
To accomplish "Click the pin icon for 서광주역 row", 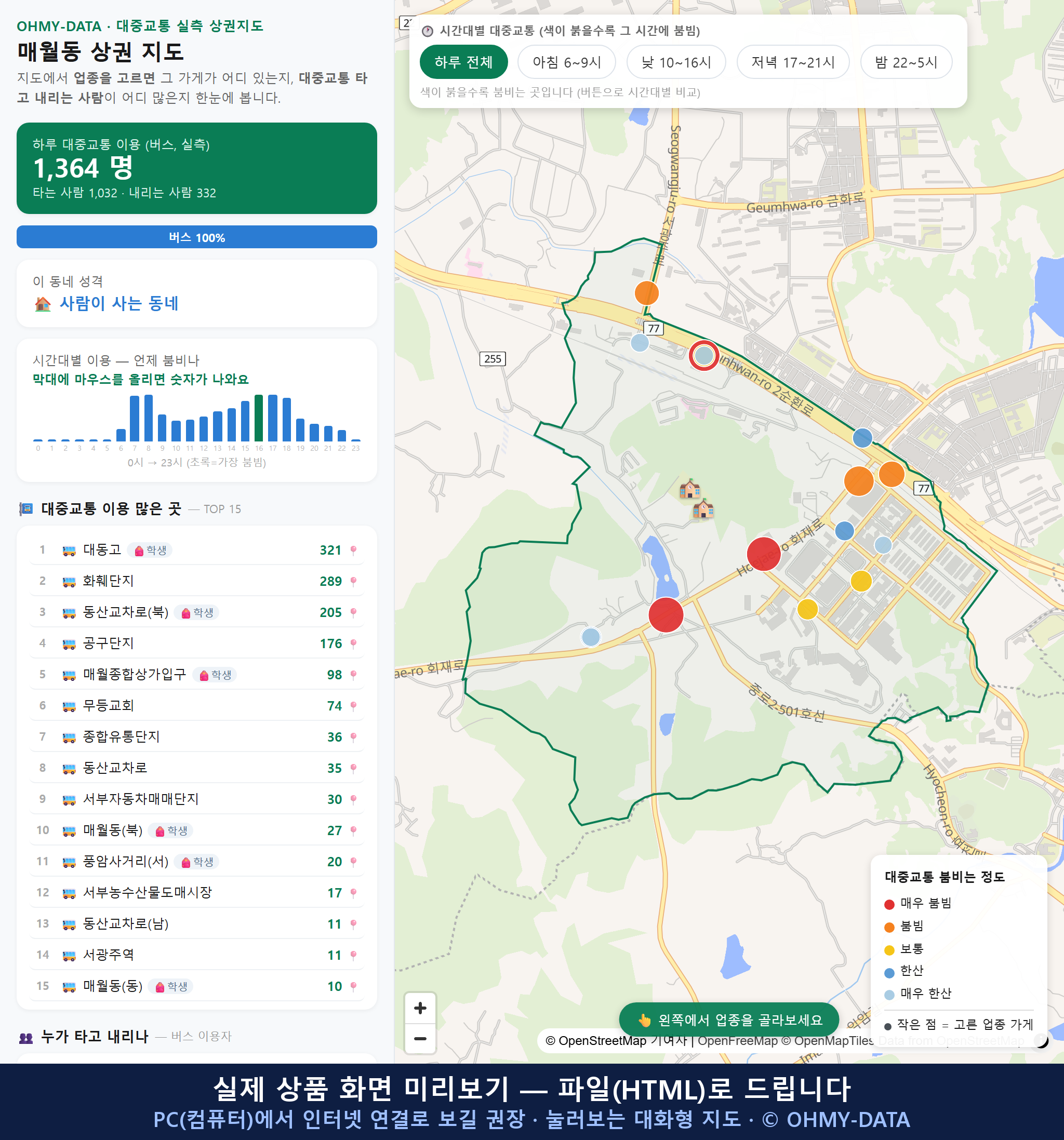I will pos(353,955).
